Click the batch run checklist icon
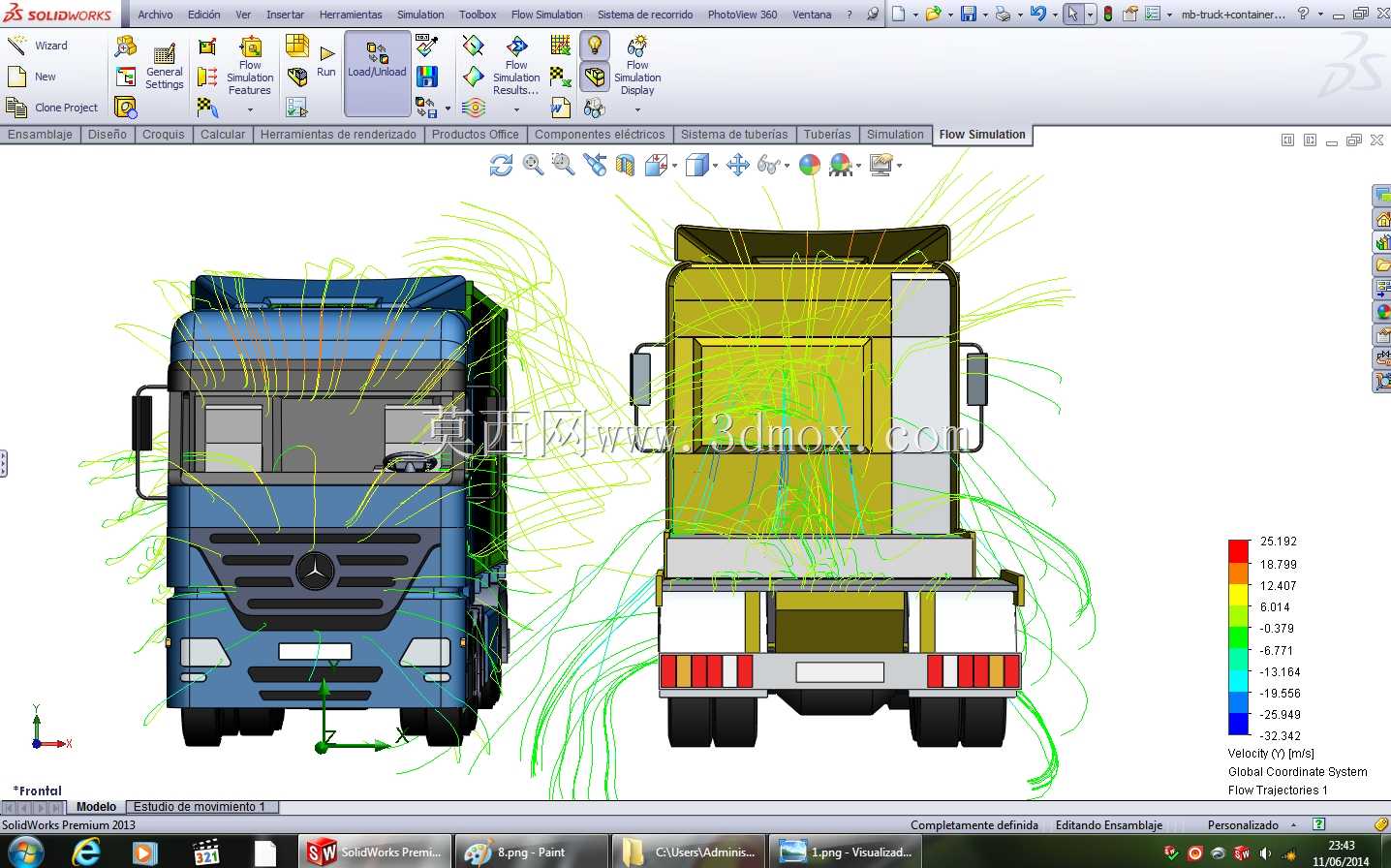This screenshot has height=868, width=1391. click(x=296, y=107)
